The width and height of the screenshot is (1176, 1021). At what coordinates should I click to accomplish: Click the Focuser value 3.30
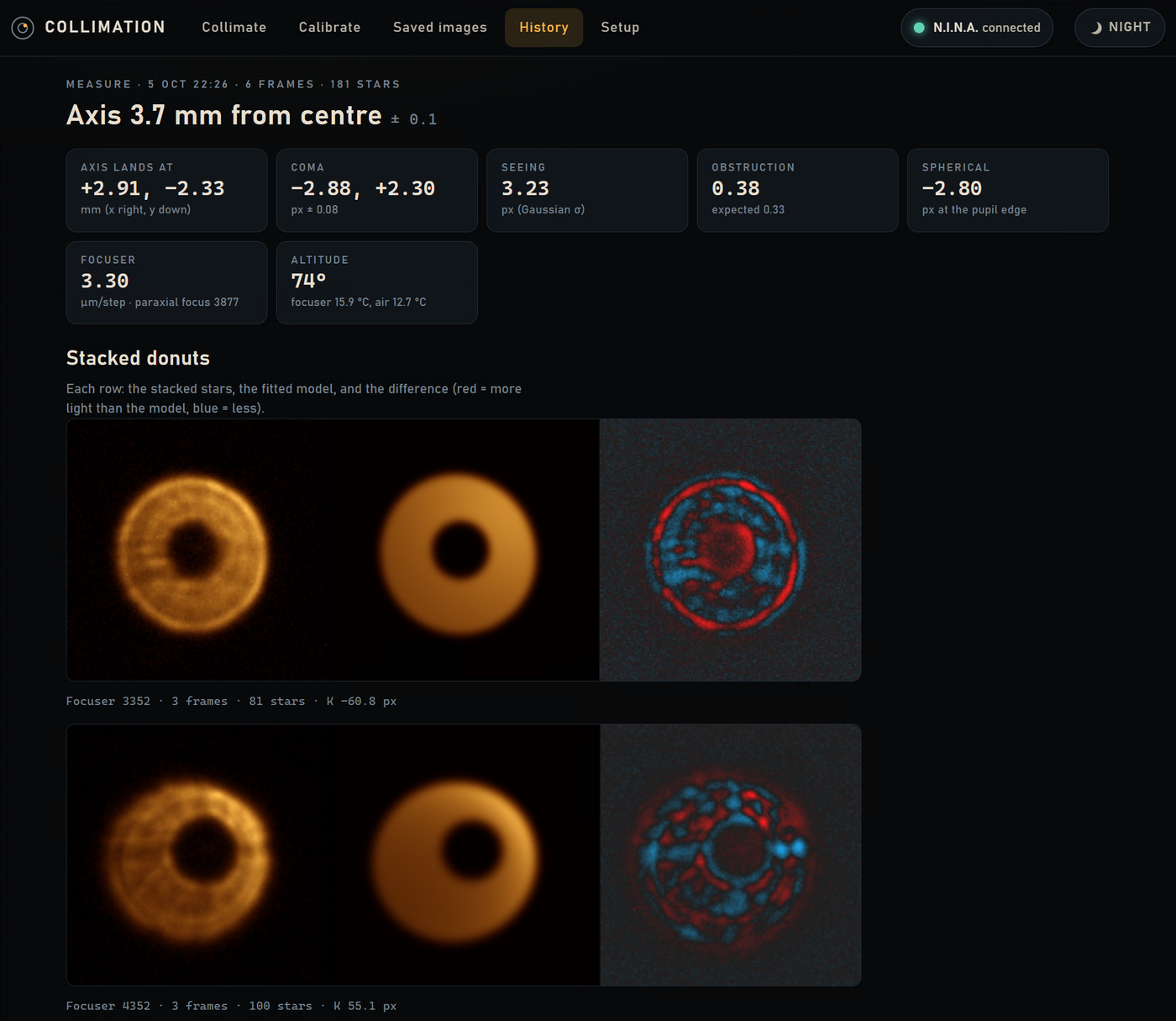click(105, 281)
